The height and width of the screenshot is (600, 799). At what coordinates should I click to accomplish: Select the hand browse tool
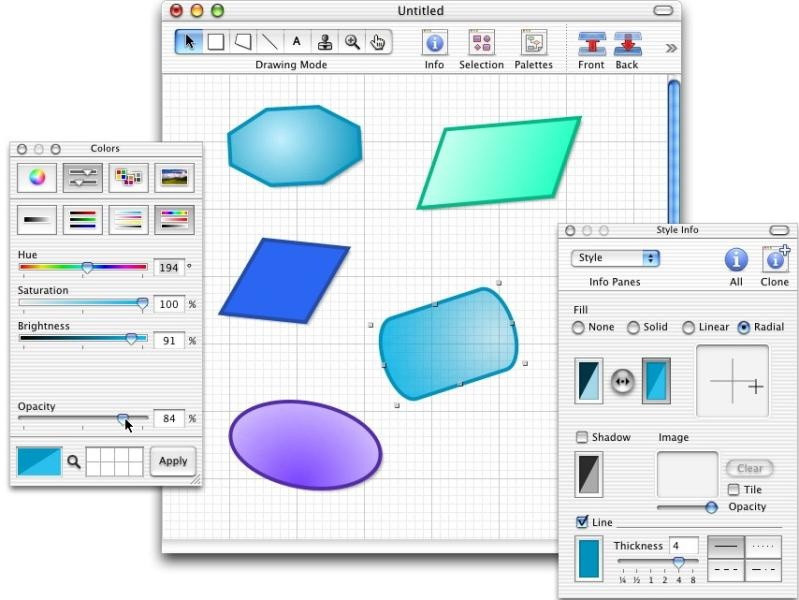tap(378, 42)
